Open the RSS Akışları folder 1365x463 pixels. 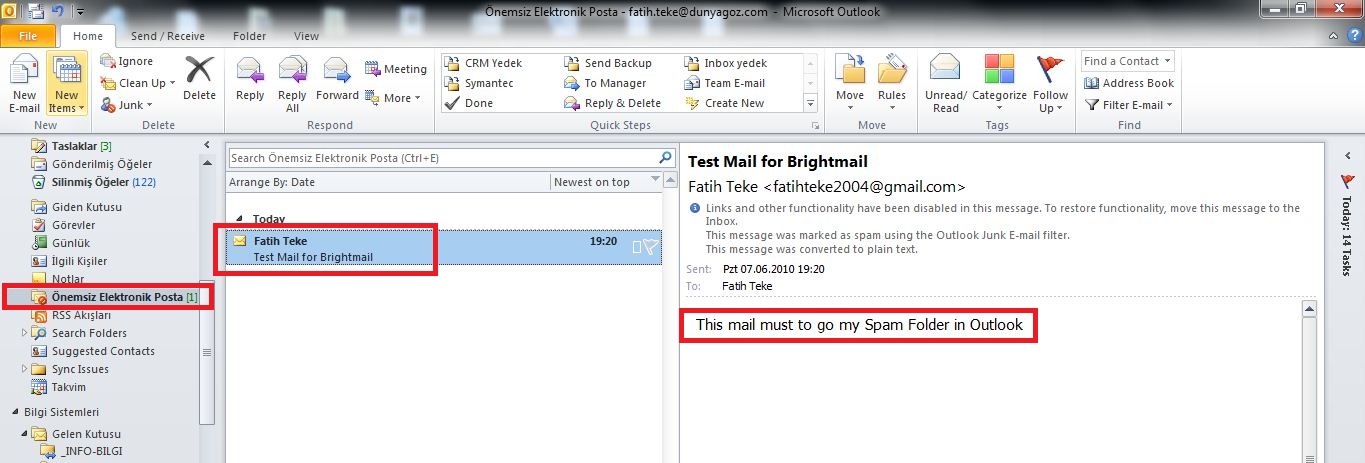(72, 315)
